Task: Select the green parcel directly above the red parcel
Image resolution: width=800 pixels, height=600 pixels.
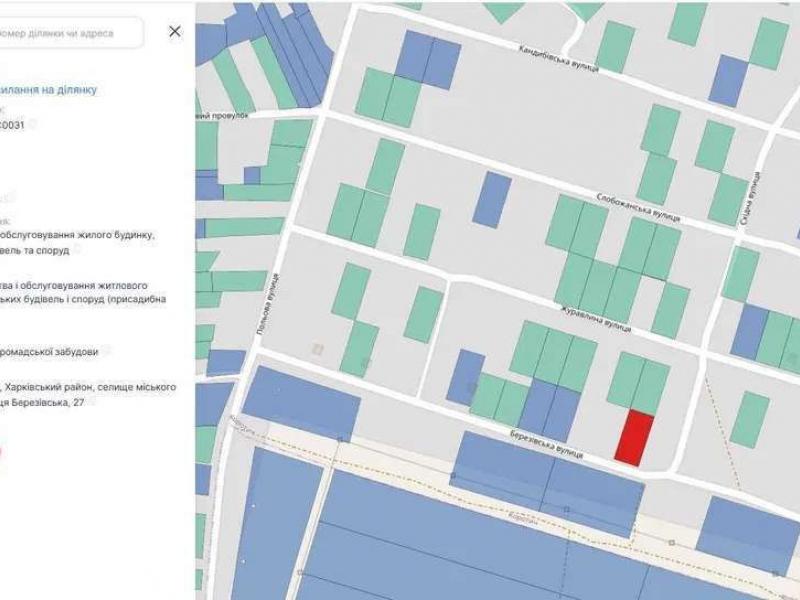Action: click(x=638, y=382)
